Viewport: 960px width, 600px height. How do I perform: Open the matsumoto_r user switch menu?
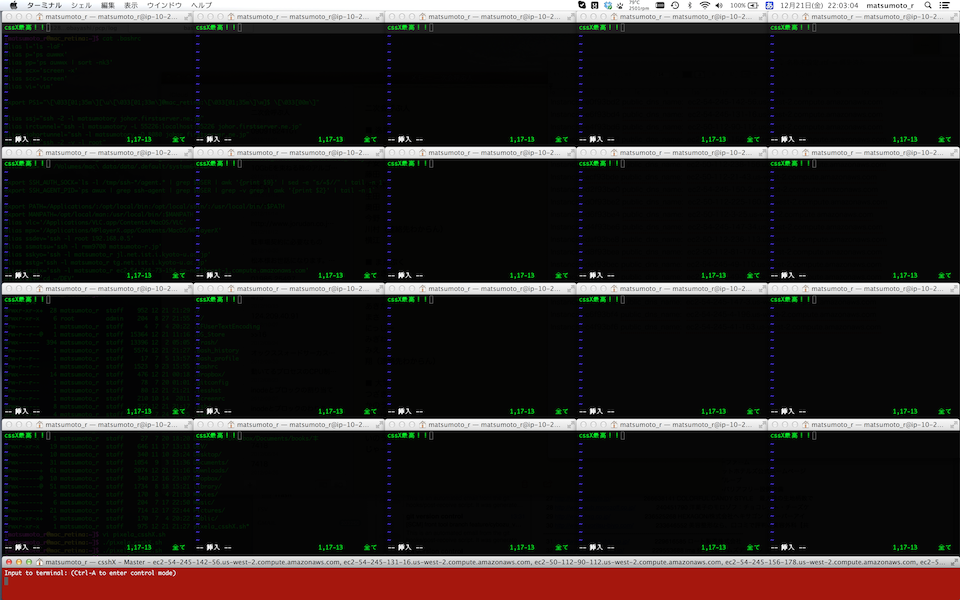pyautogui.click(x=889, y=6)
